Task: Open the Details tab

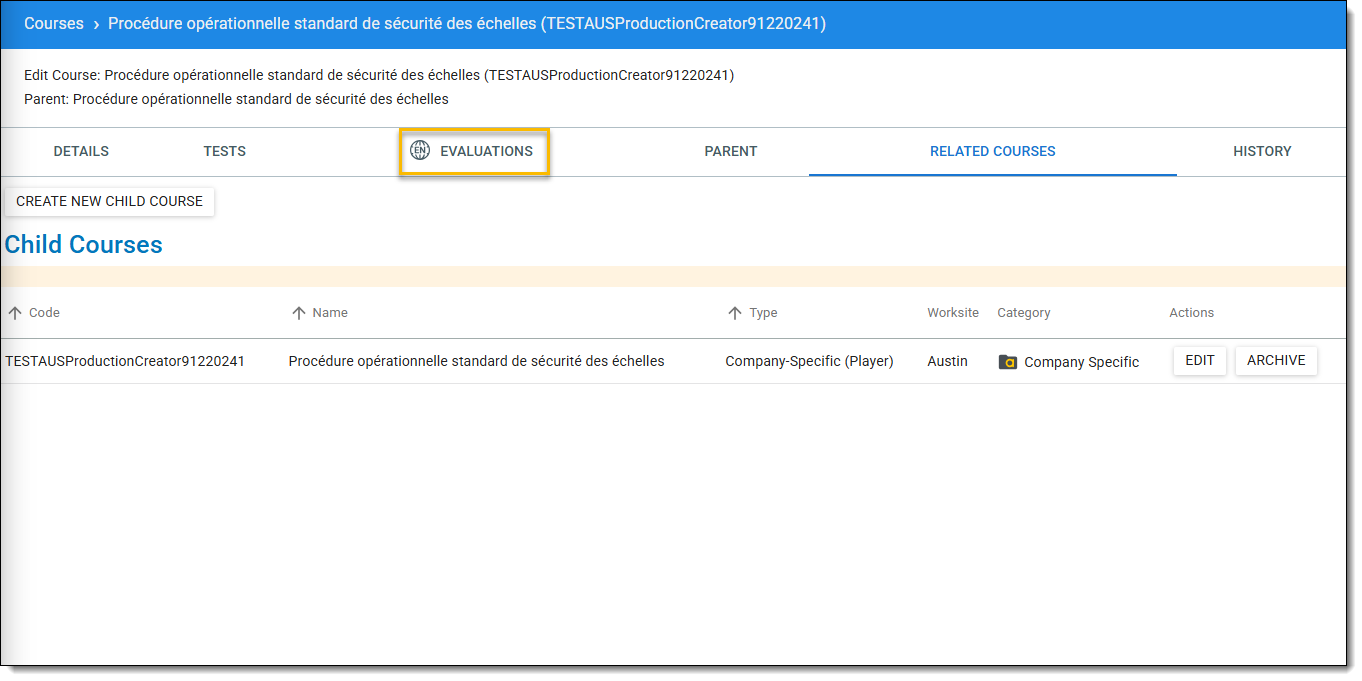Action: point(81,152)
